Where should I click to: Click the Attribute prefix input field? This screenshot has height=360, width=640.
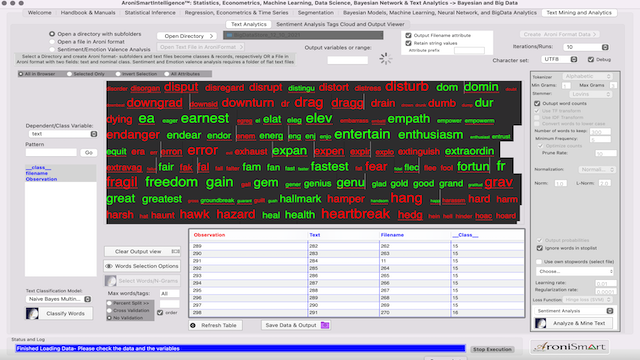(469, 51)
